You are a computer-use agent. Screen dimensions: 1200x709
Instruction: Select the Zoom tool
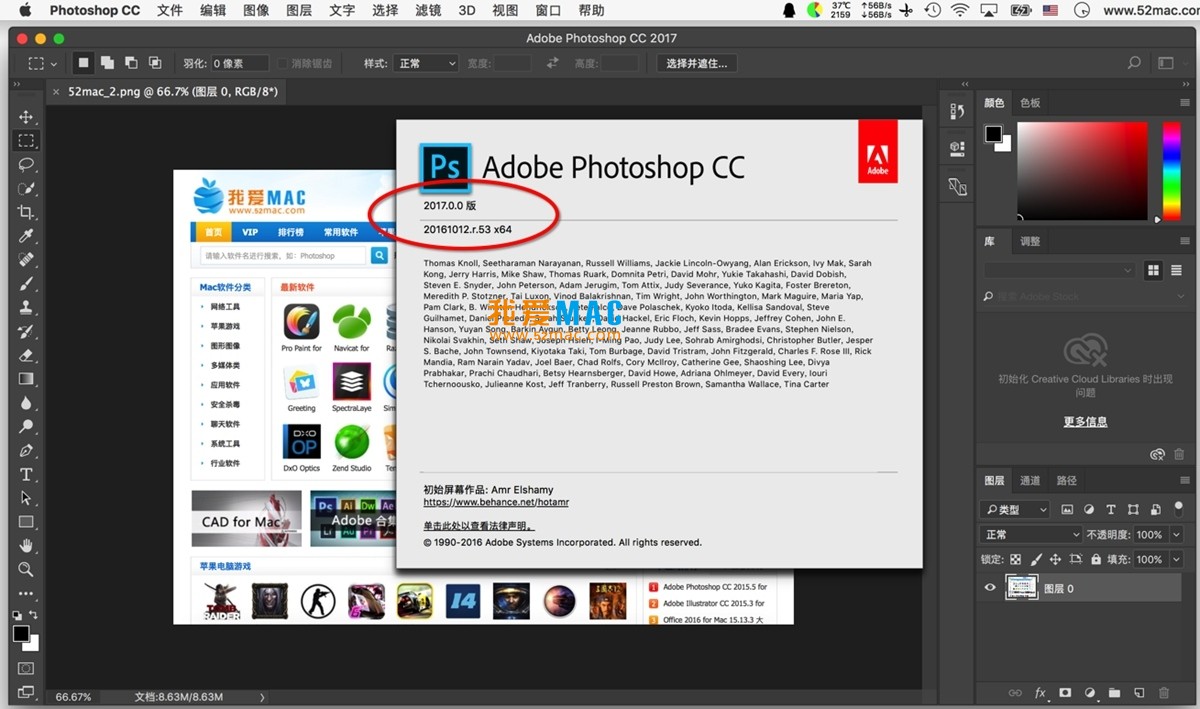click(x=26, y=570)
